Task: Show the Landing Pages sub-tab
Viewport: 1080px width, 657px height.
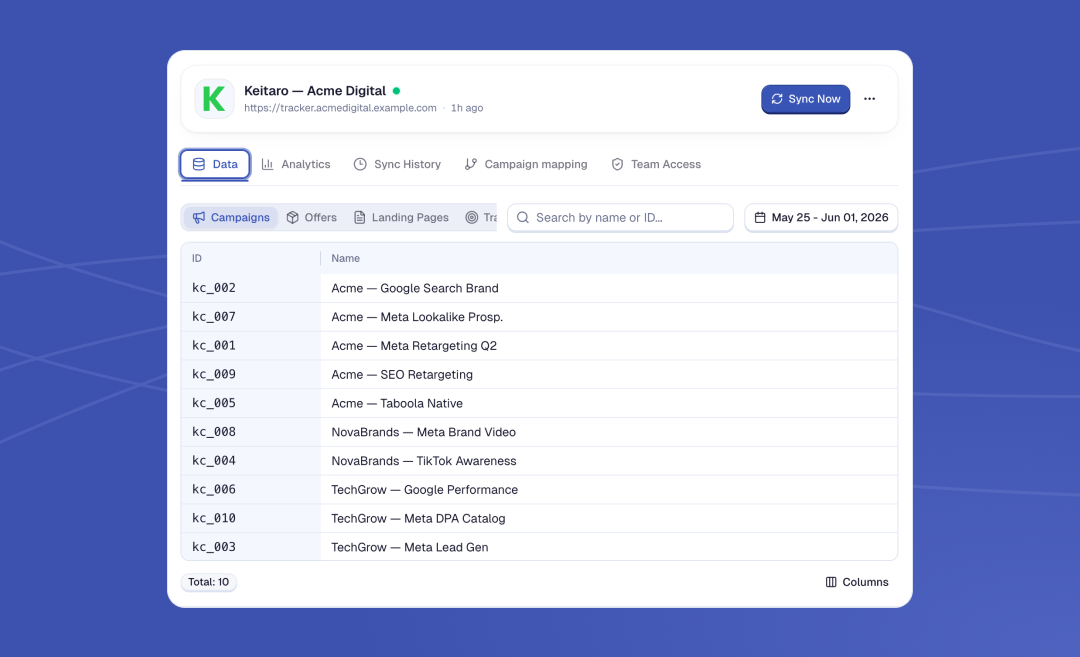Action: point(402,218)
